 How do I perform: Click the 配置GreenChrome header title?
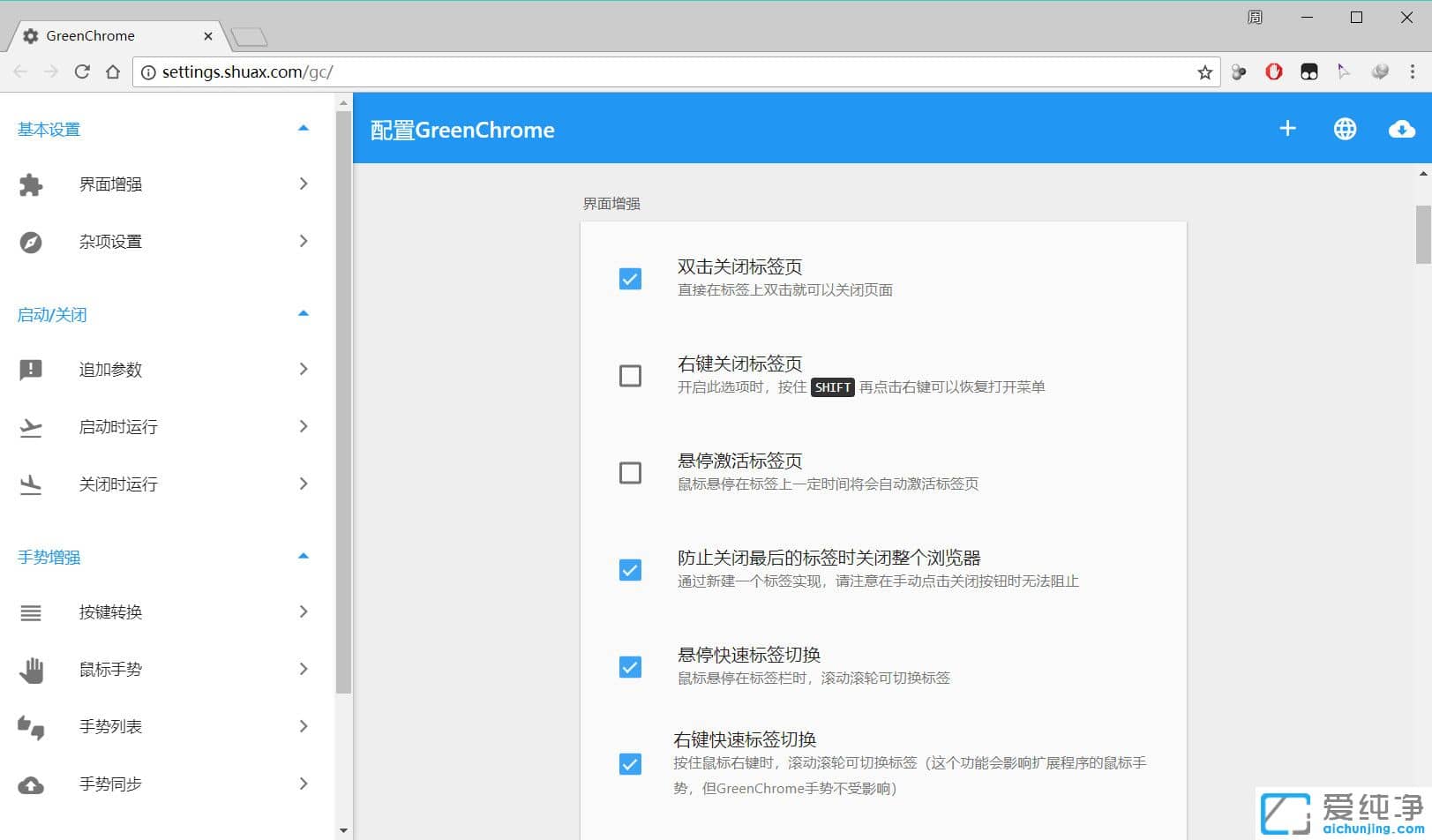point(462,130)
